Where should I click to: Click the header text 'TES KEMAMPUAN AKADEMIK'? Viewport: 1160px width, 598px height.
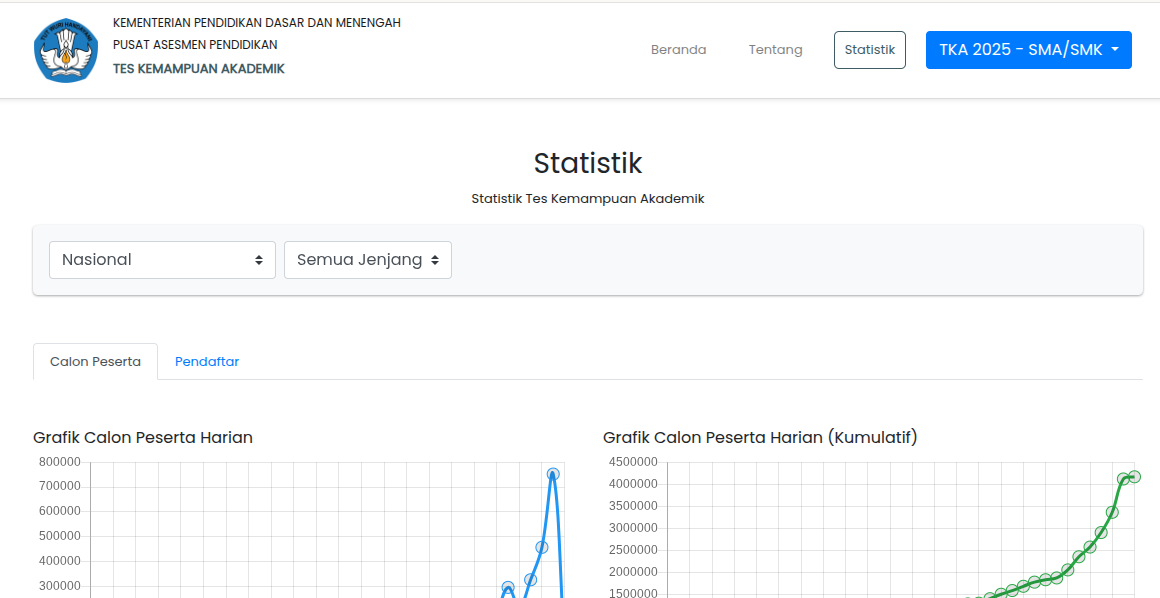(199, 69)
